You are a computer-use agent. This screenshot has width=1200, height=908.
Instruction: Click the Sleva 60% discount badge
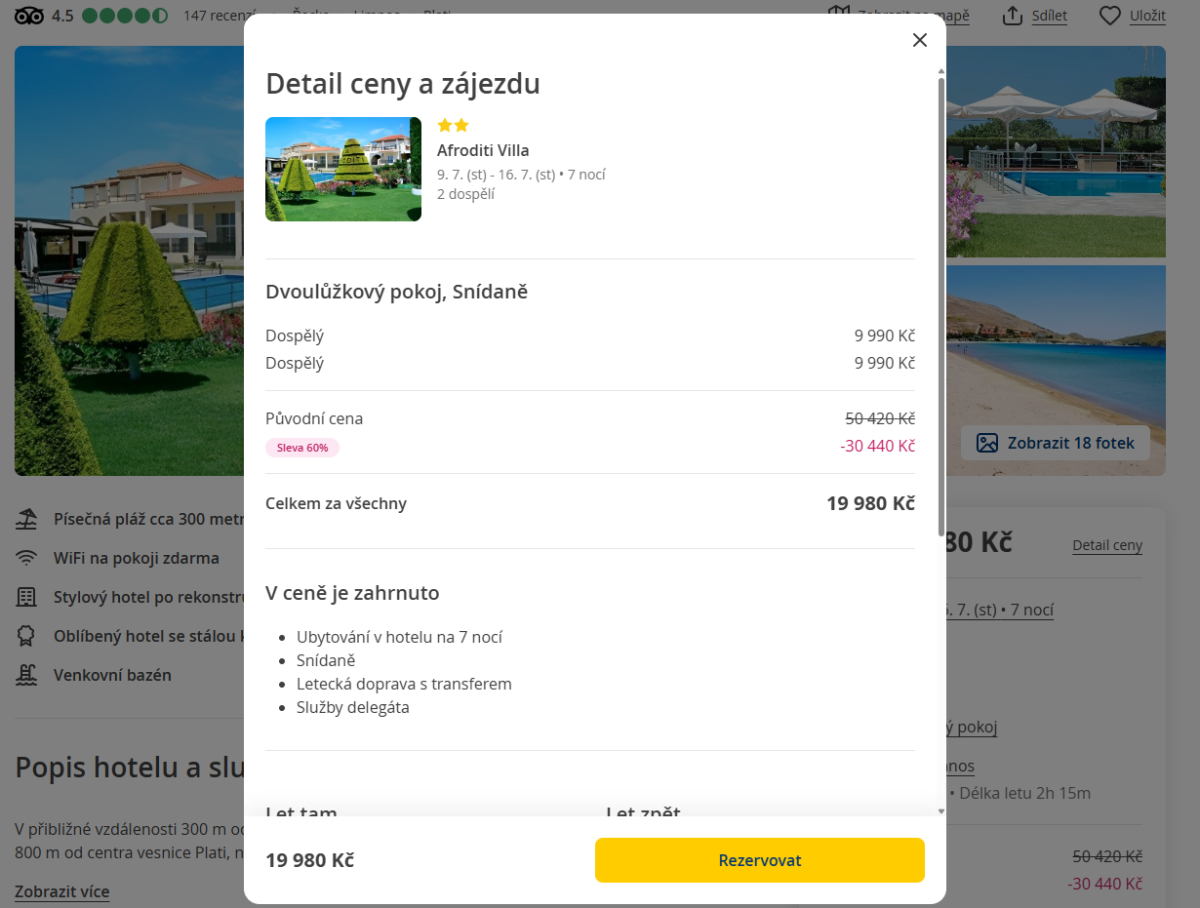(x=302, y=448)
